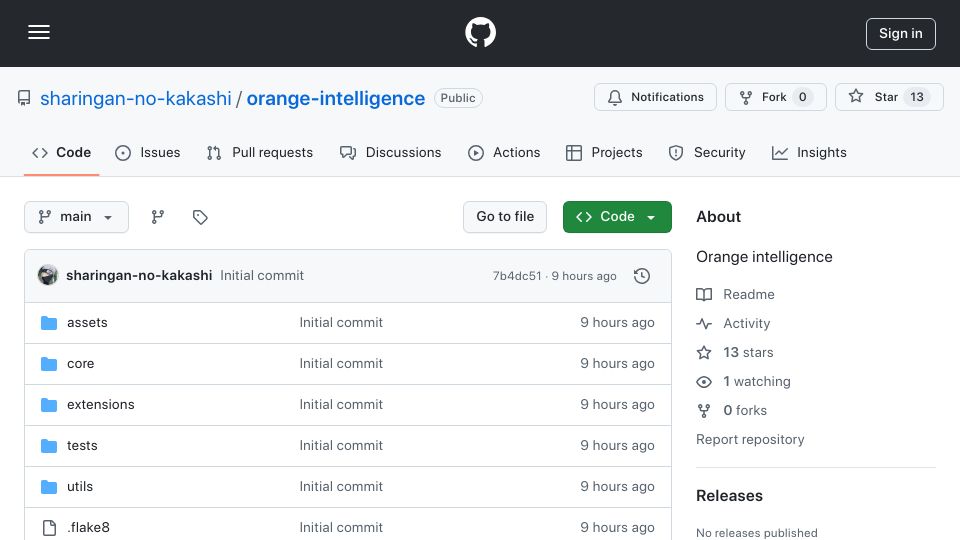Open commit author sharingan-no-kakashi link
The width and height of the screenshot is (960, 540).
click(139, 276)
